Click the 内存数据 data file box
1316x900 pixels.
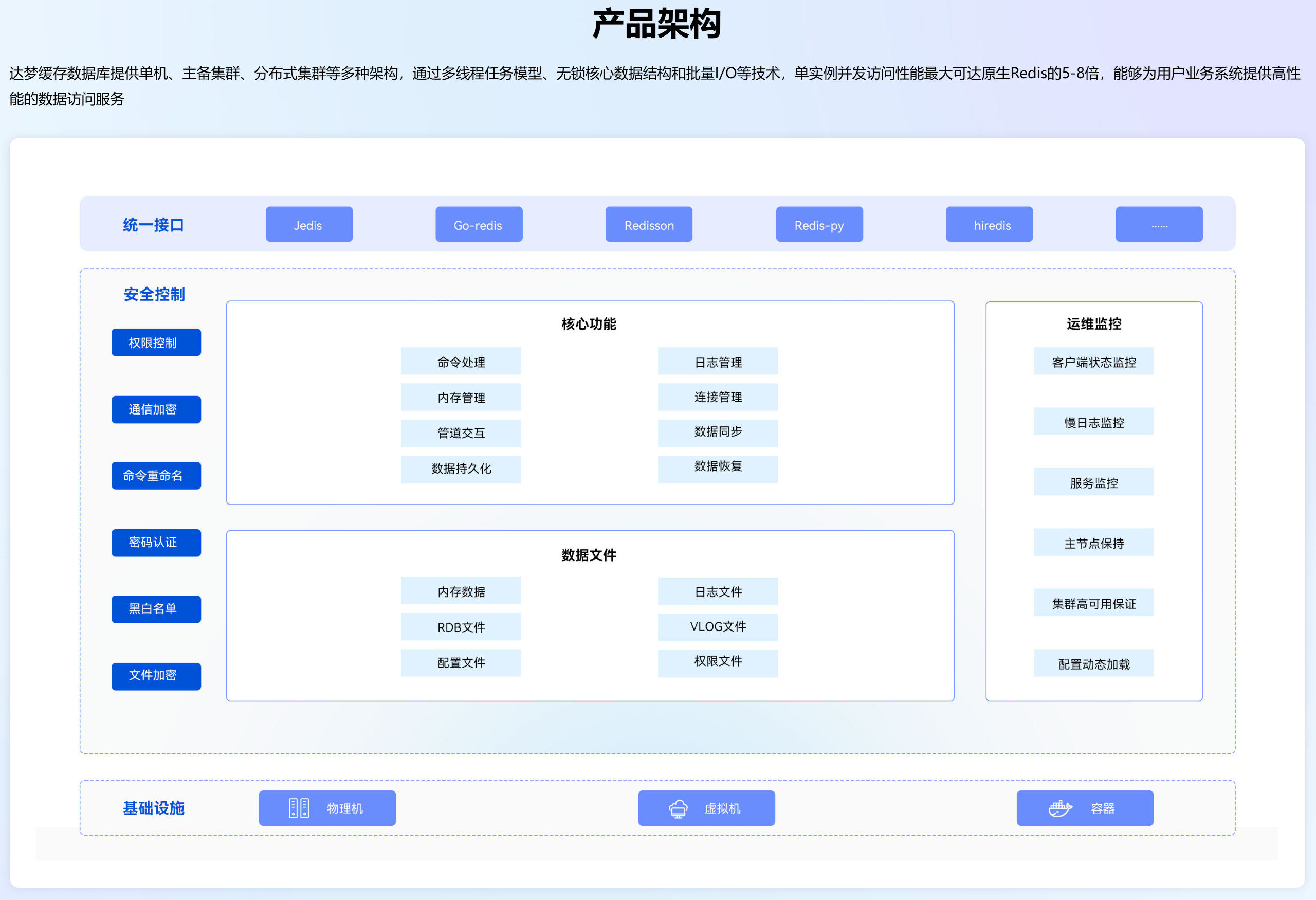[x=461, y=591]
